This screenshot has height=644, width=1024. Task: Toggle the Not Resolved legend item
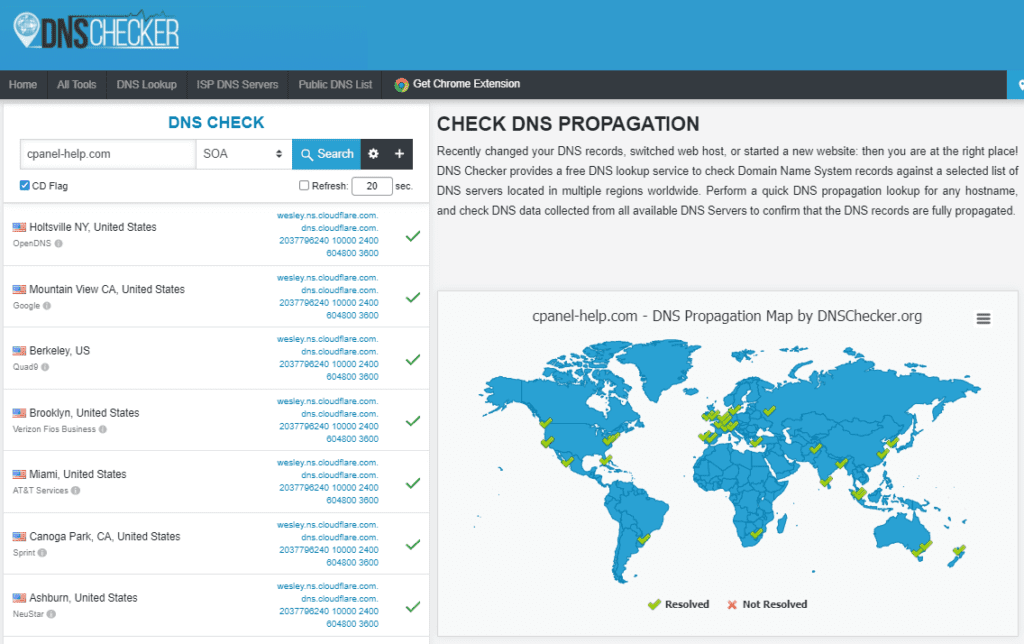click(x=767, y=604)
